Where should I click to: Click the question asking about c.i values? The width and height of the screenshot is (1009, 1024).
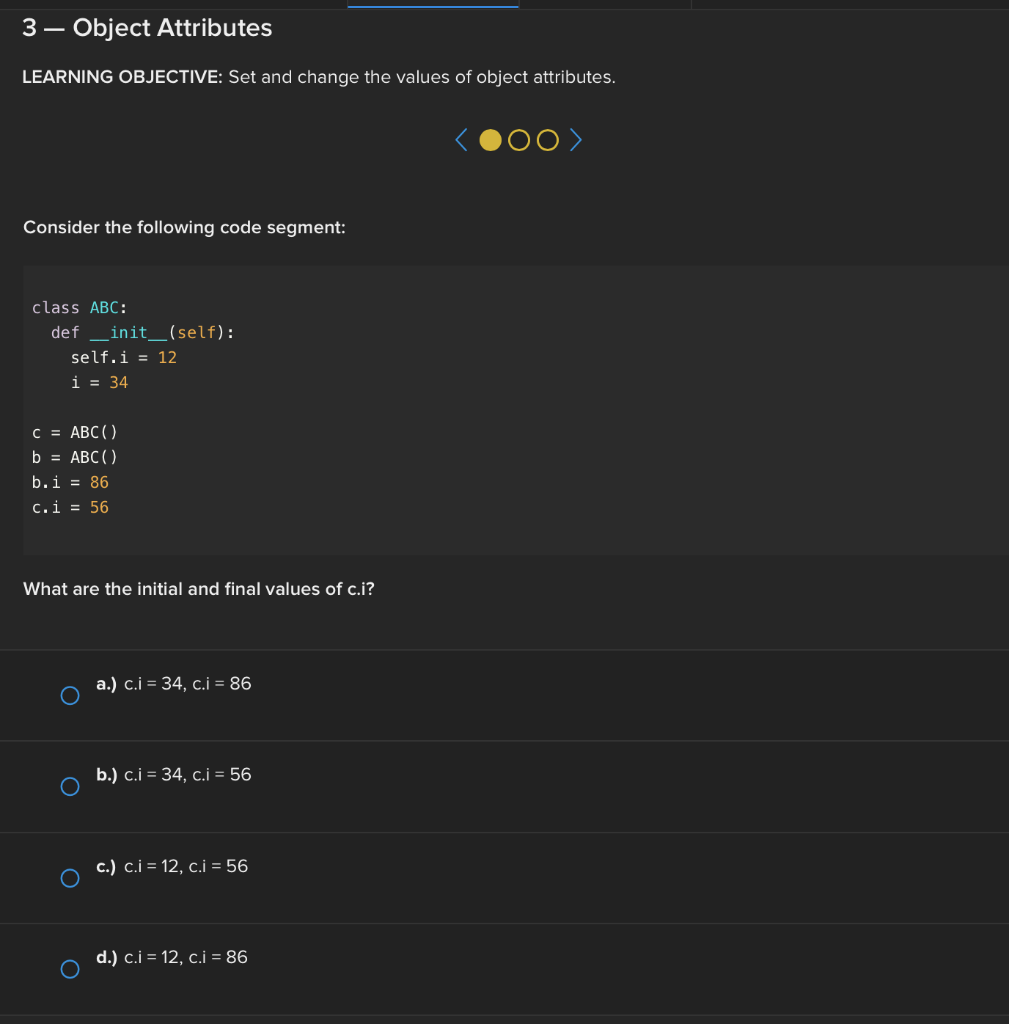[x=198, y=589]
